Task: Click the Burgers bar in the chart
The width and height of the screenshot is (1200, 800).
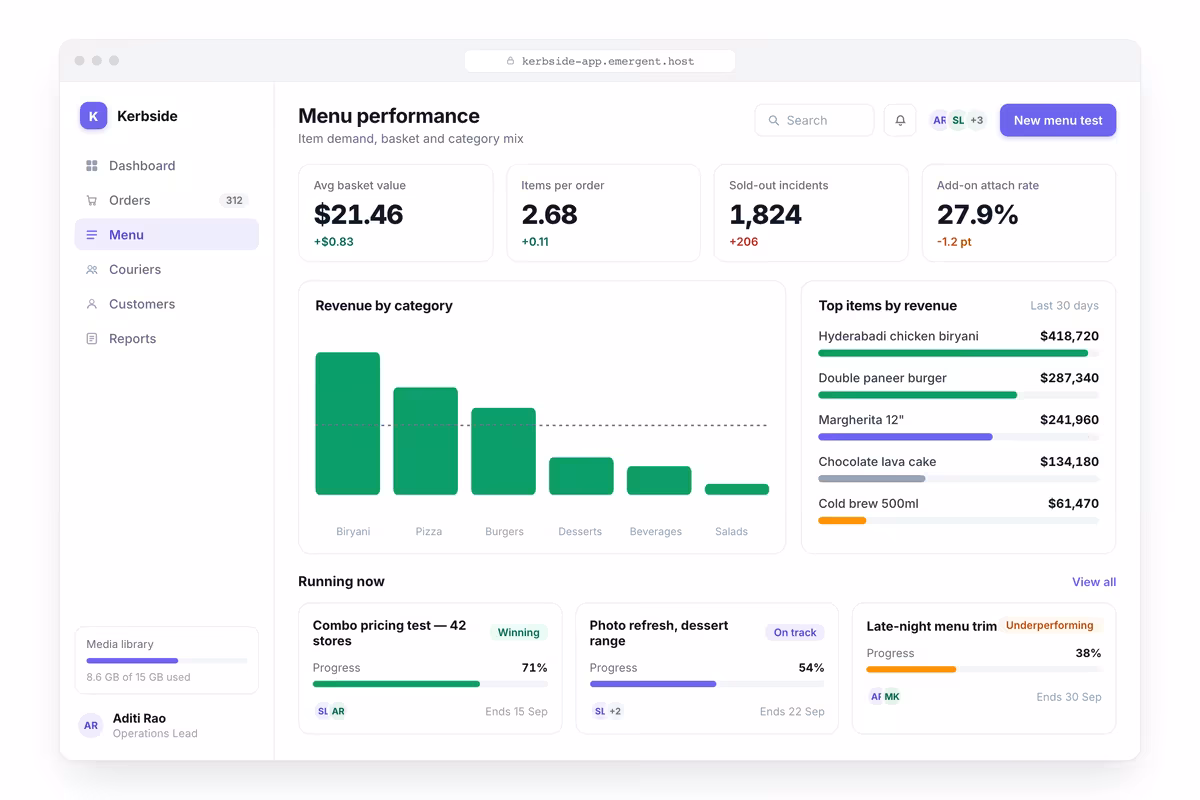Action: (503, 451)
